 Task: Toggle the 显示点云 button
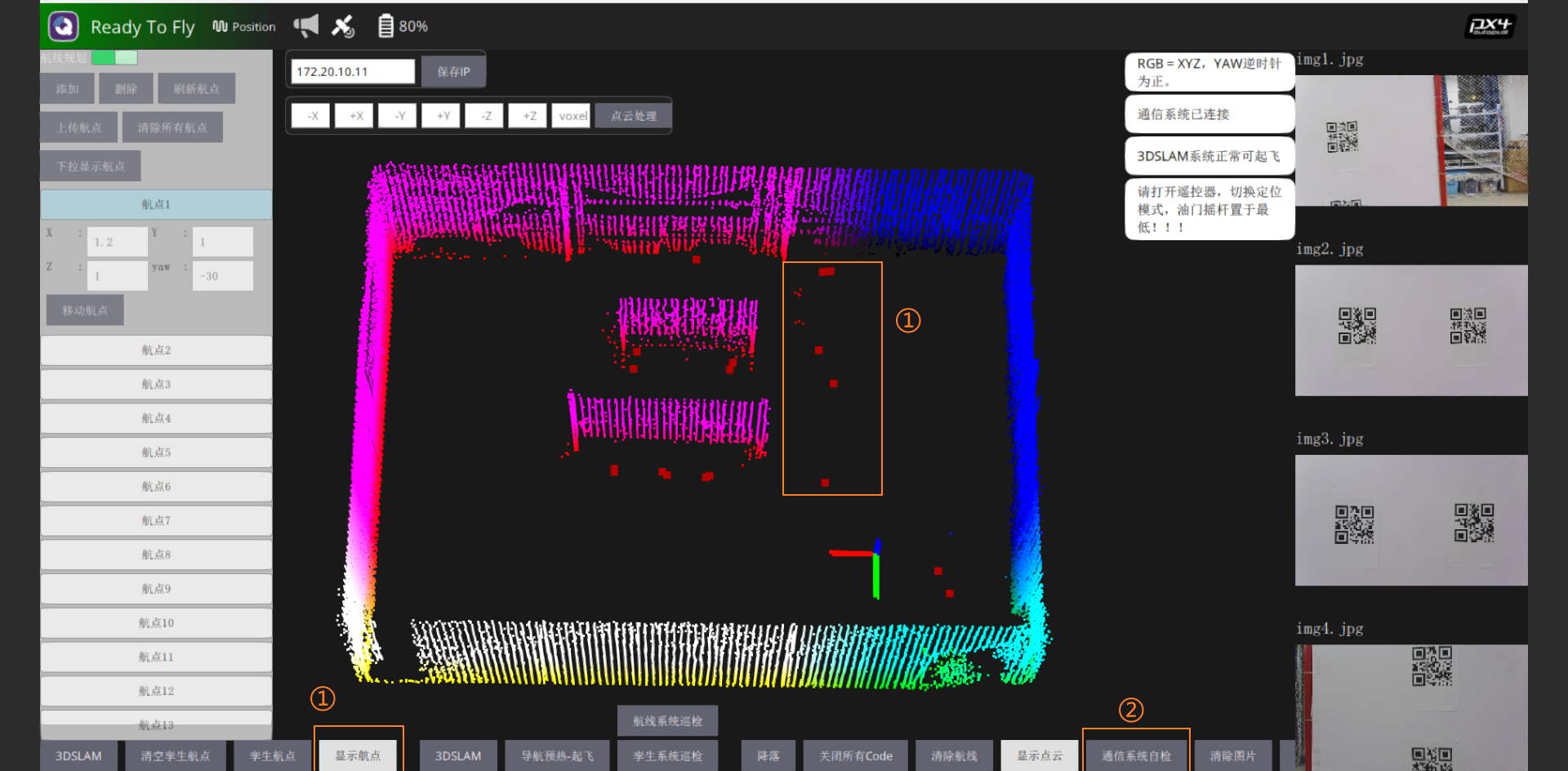1040,755
